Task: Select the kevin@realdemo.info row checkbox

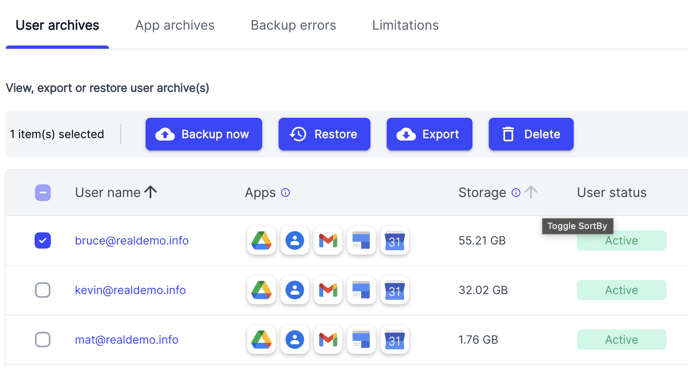Action: point(43,290)
